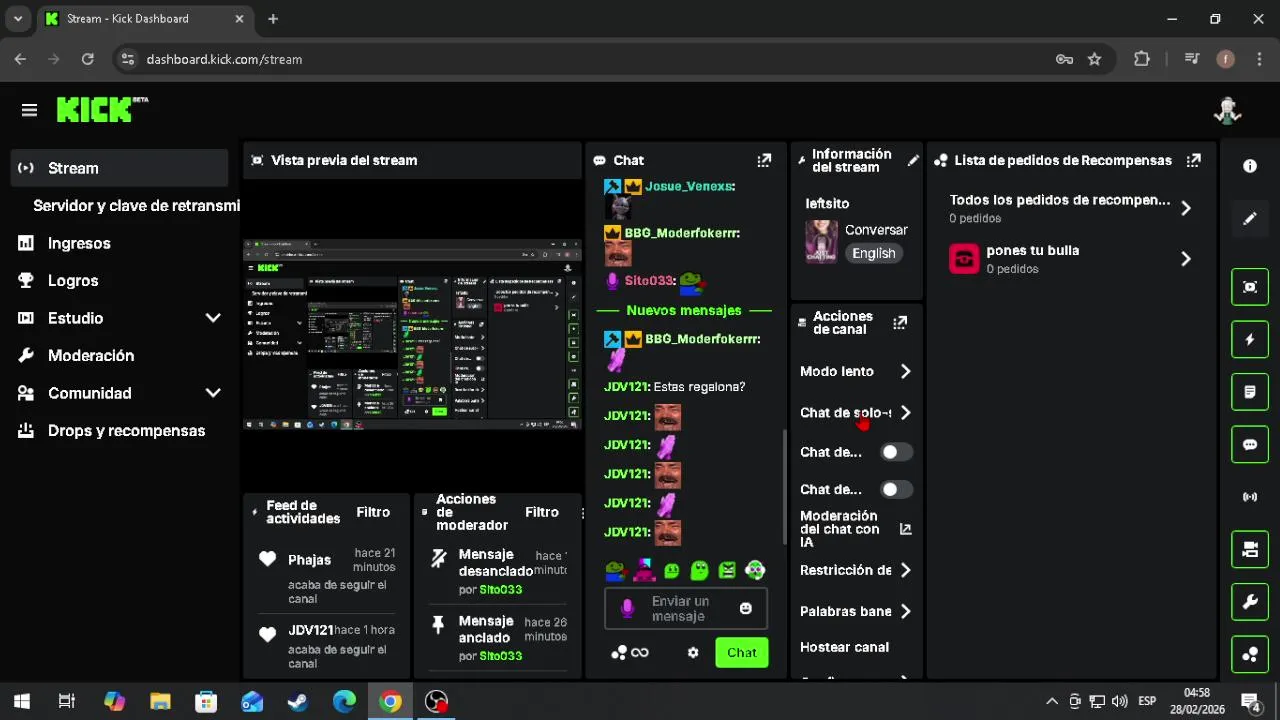Open the user avatar at top right
Screen dimensions: 1280x720
point(1227,111)
